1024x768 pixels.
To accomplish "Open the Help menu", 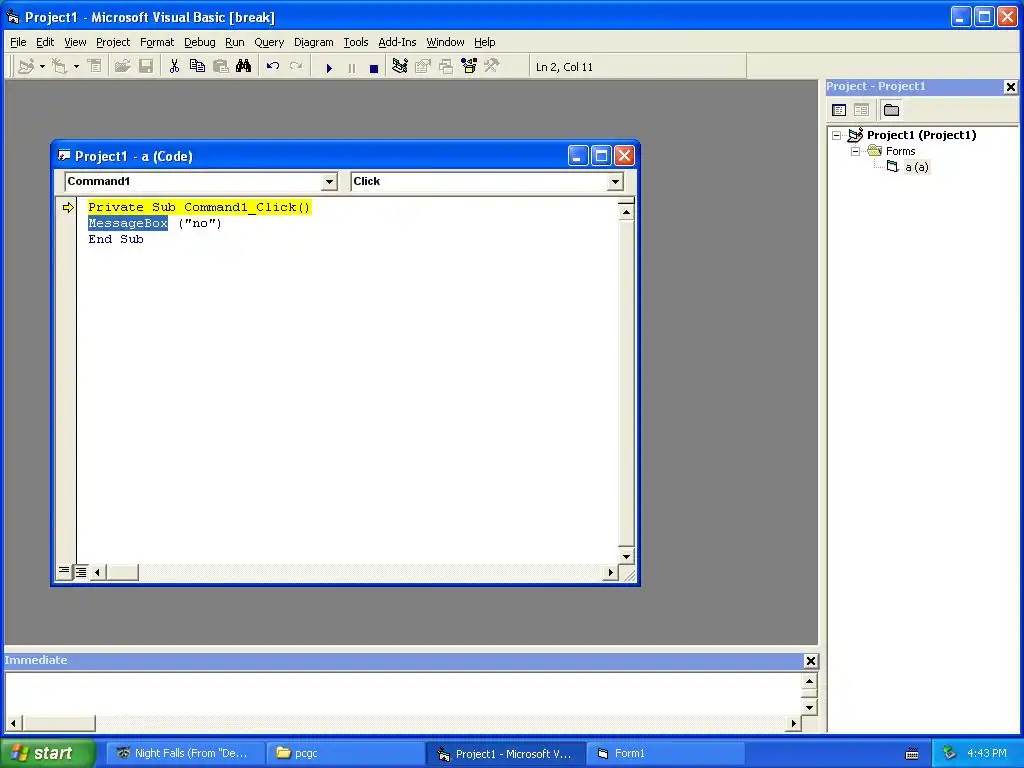I will 485,42.
